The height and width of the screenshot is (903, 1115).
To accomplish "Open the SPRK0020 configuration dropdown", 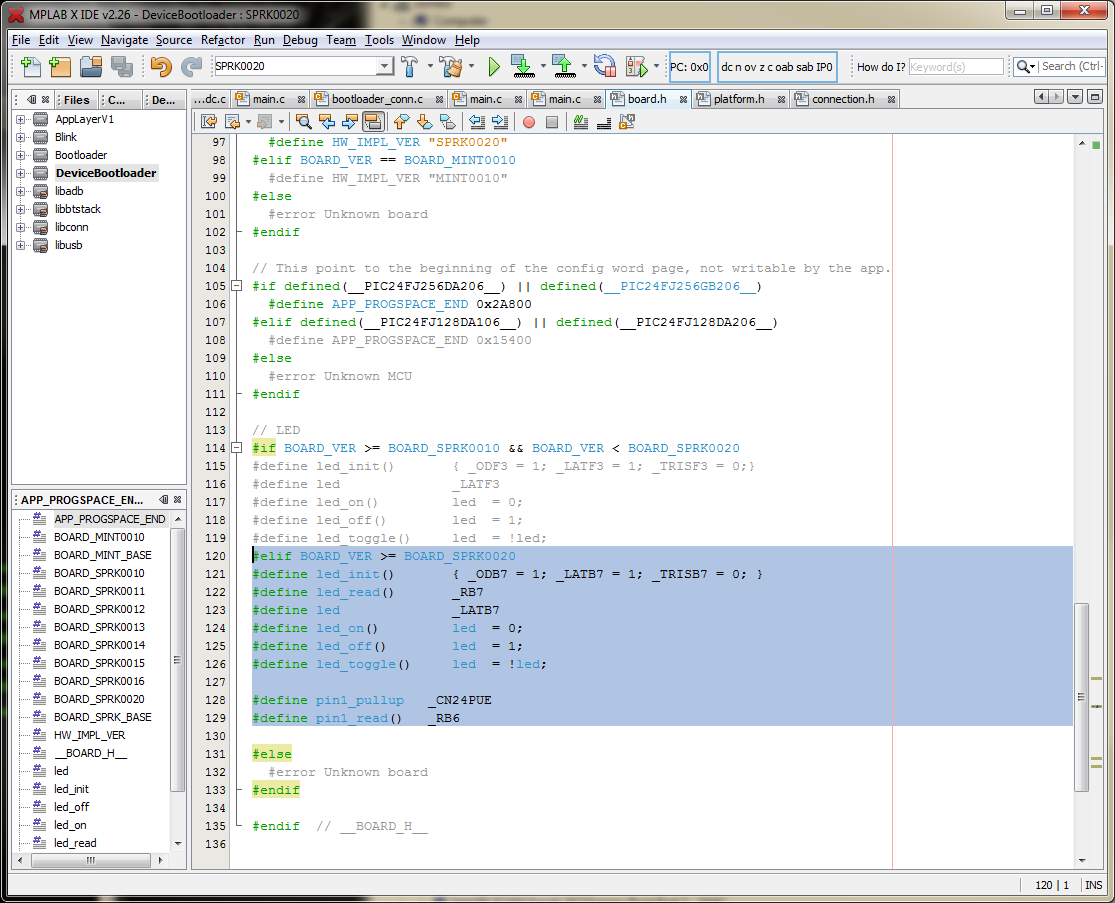I will [x=384, y=67].
